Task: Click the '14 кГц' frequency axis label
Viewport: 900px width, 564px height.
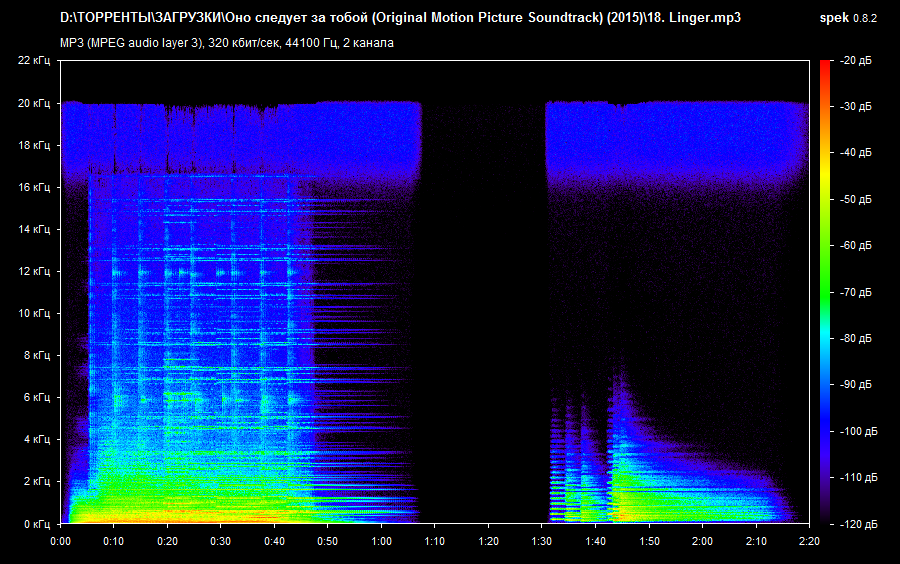Action: coord(34,230)
